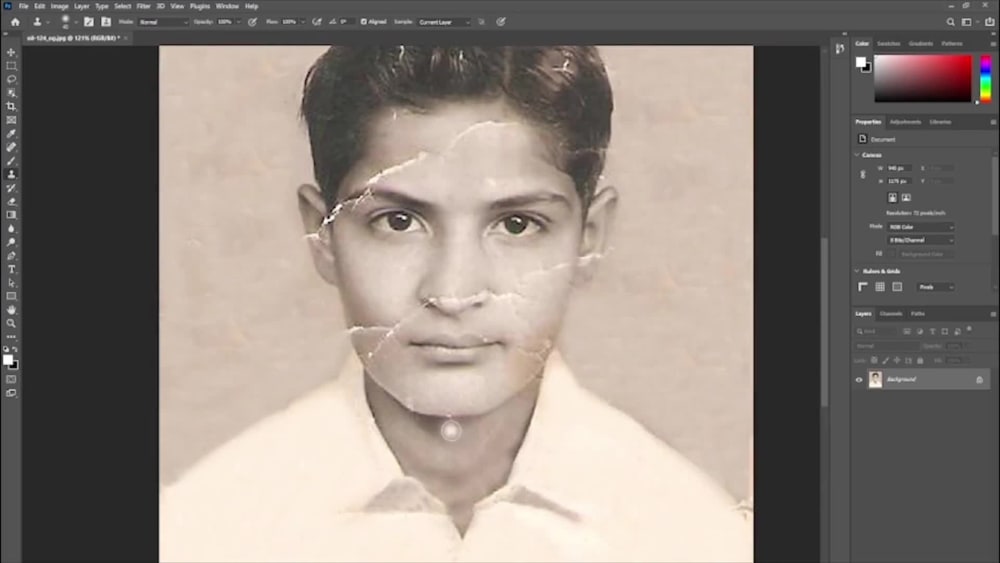Select the Rectangle shape tool
Image resolution: width=1000 pixels, height=563 pixels.
[11, 296]
